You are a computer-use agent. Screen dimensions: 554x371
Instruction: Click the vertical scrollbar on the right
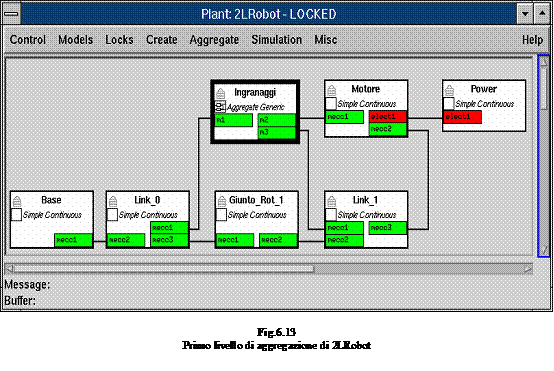[543, 155]
